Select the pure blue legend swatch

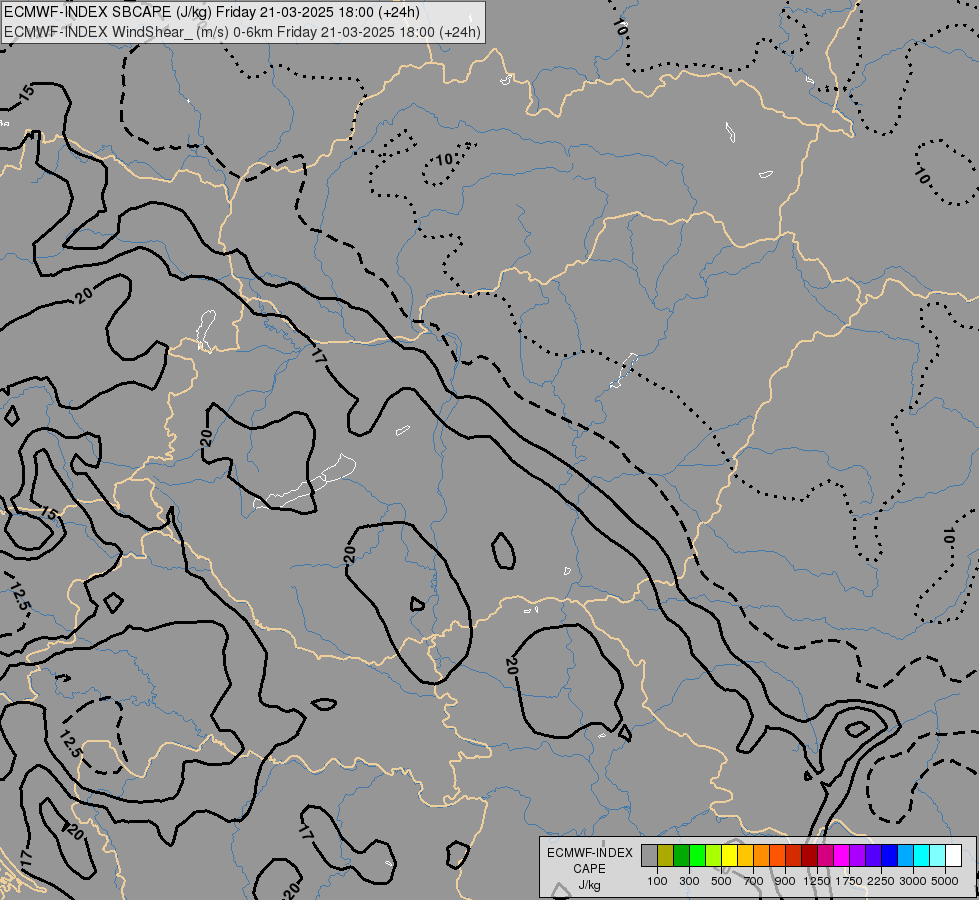coord(890,855)
